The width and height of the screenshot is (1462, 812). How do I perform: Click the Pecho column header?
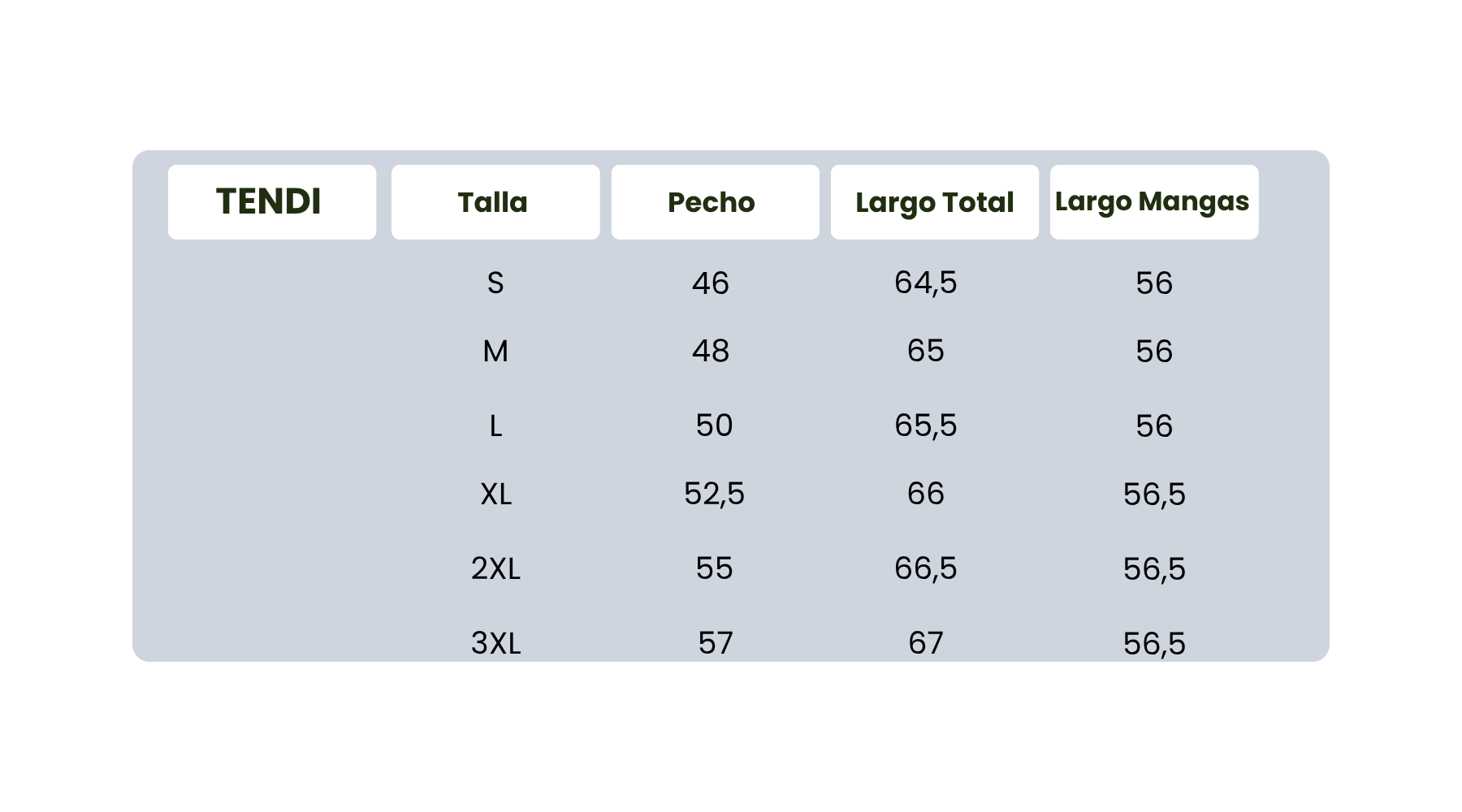[x=712, y=202]
